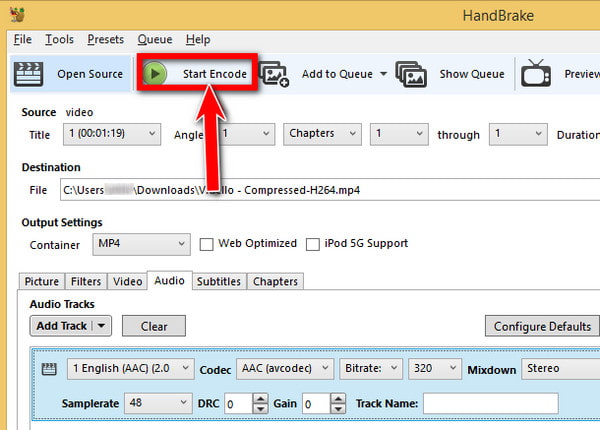Expand the Mixdown Stereo dropdown
600x430 pixels.
tap(561, 368)
